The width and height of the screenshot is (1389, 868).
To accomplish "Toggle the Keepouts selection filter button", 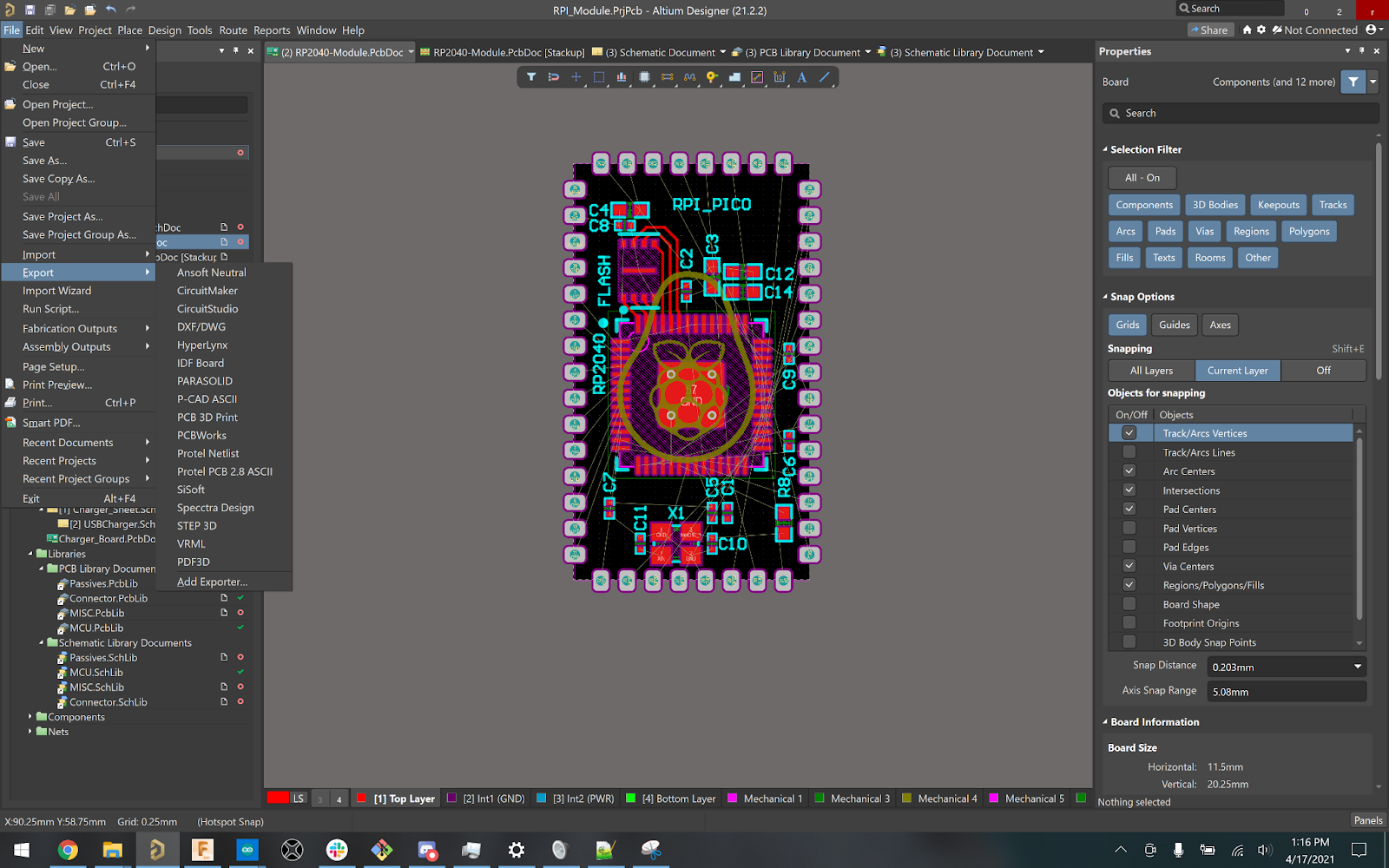I will pos(1278,205).
